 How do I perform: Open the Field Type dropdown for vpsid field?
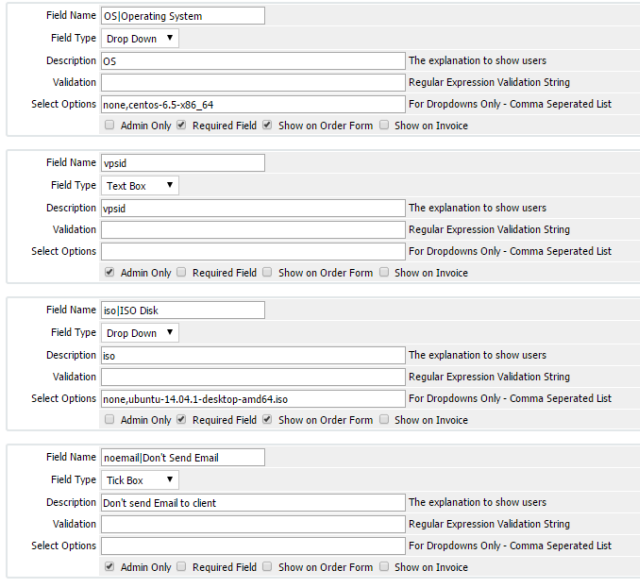point(140,186)
